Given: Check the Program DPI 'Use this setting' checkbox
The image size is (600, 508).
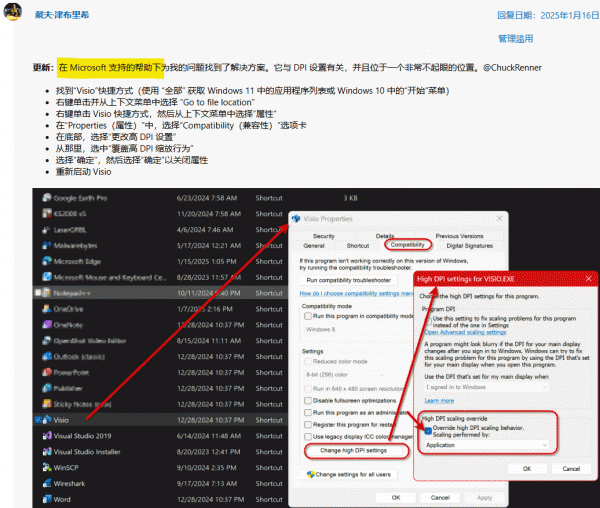Looking at the screenshot, I should pos(428,322).
